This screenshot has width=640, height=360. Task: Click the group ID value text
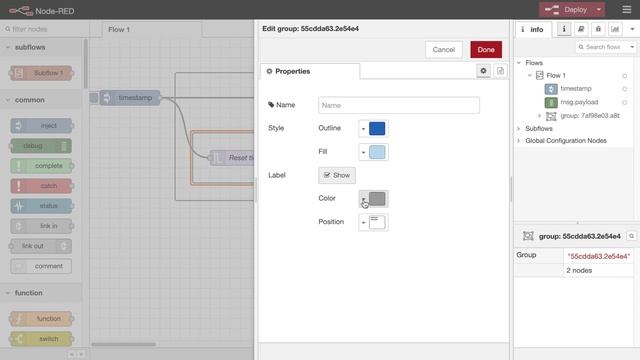(x=599, y=256)
